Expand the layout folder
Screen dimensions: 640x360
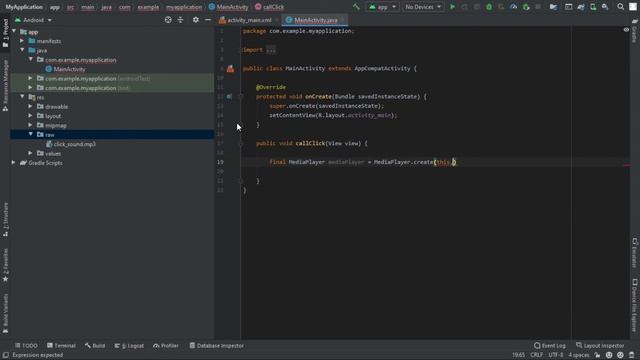tap(31, 116)
